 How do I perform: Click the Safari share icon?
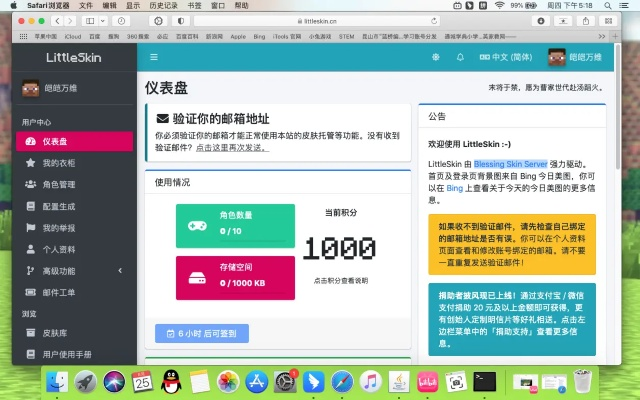tap(586, 21)
